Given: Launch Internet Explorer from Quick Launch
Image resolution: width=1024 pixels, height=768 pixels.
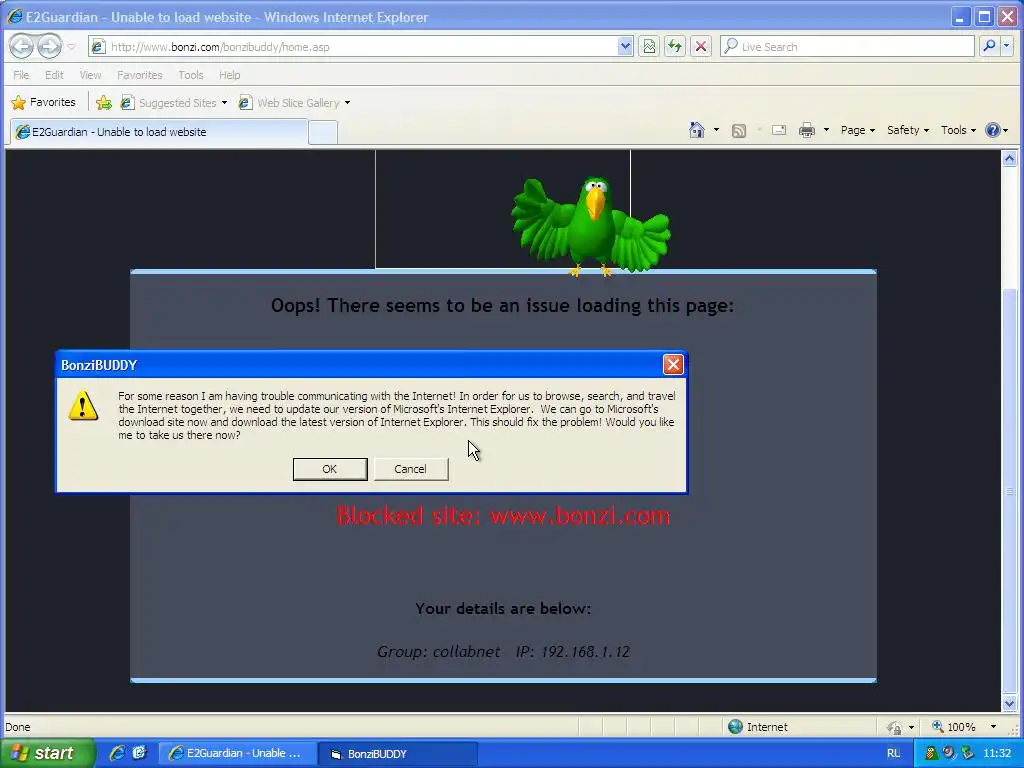Looking at the screenshot, I should coord(117,753).
